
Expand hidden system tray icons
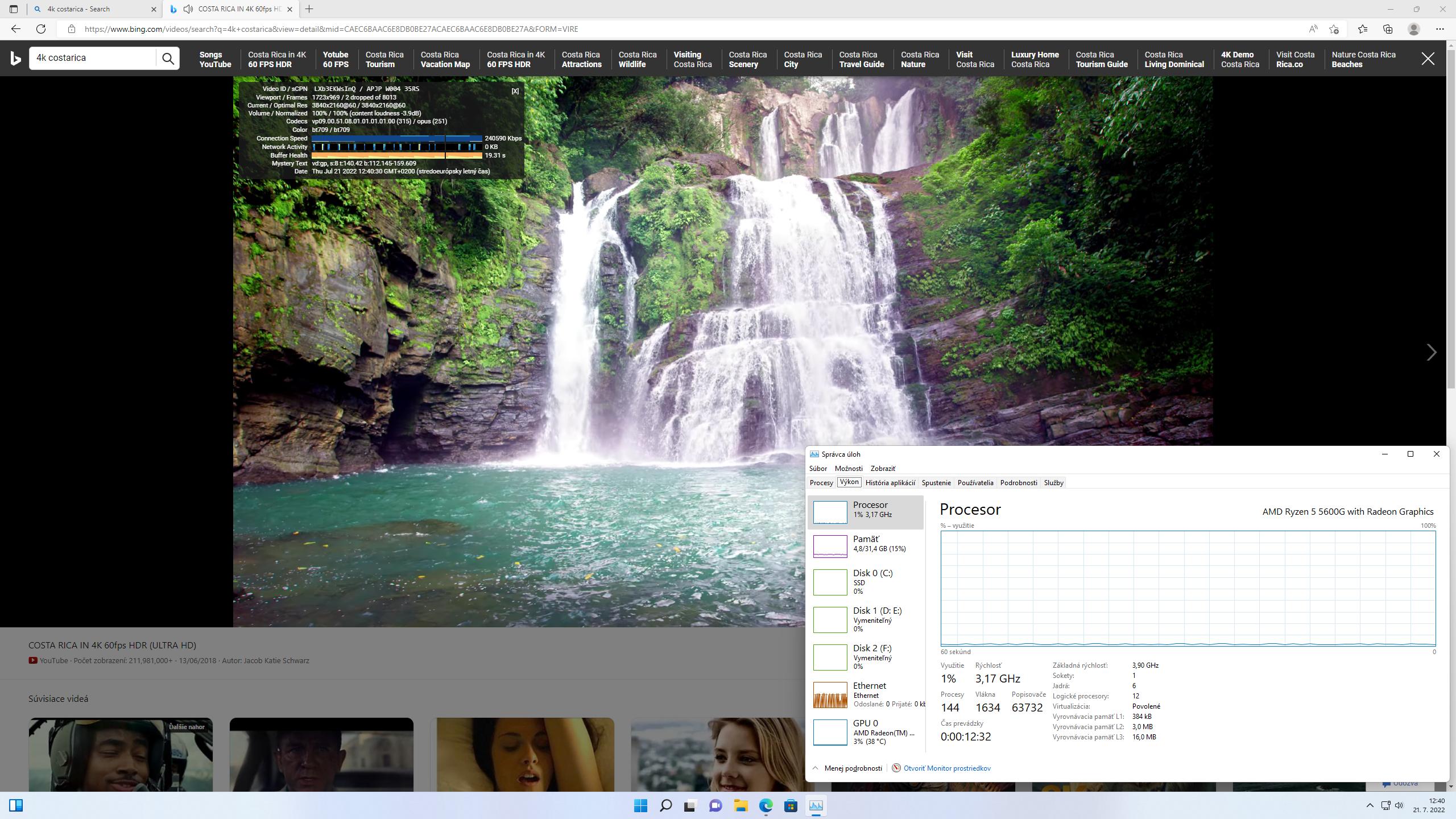(1370, 805)
